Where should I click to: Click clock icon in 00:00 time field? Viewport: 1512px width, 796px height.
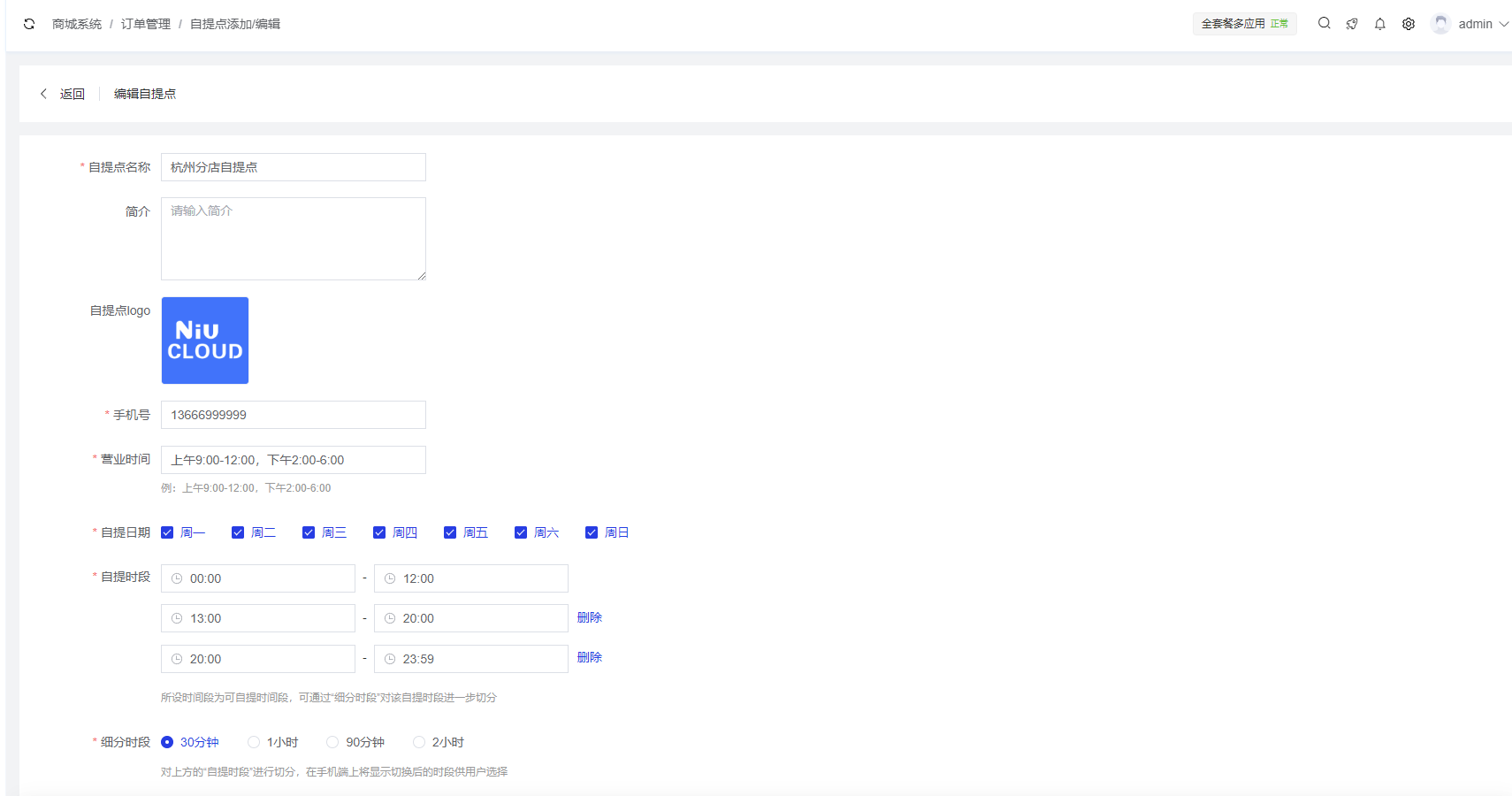(177, 578)
